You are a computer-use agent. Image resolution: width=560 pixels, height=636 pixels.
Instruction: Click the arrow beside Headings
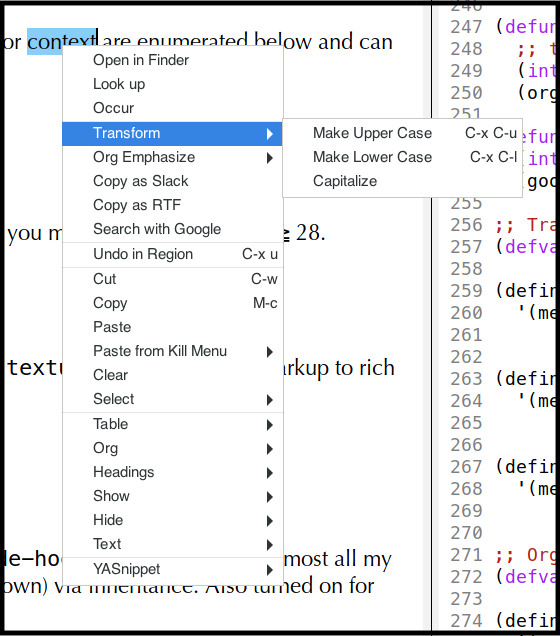(x=270, y=473)
